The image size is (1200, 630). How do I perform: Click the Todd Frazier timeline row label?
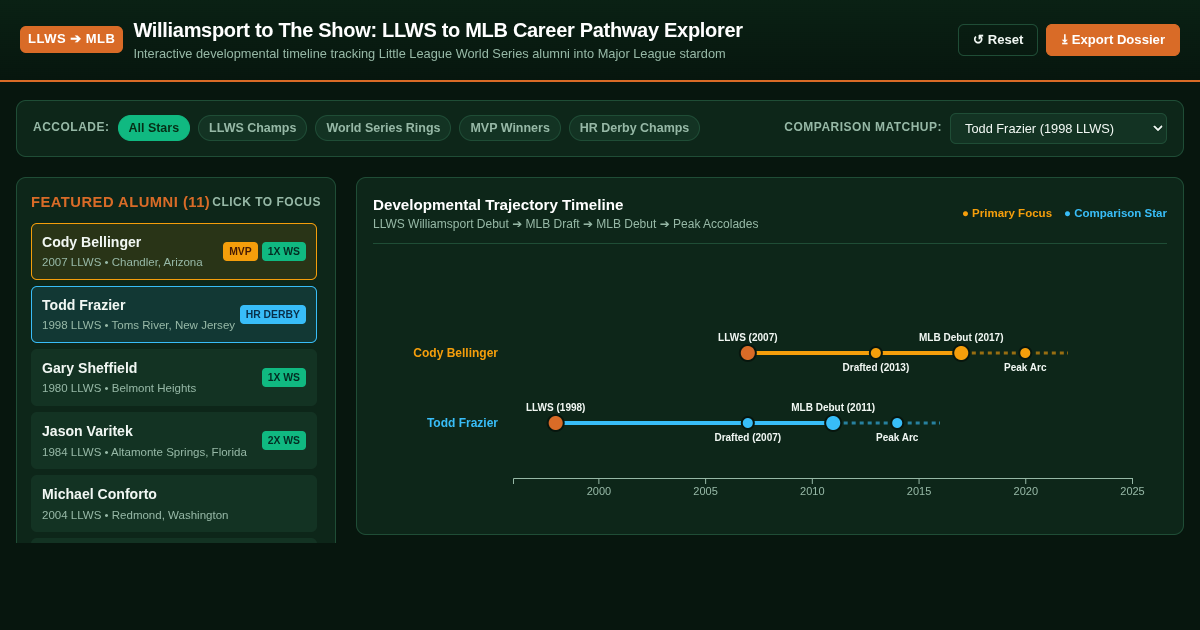pyautogui.click(x=462, y=423)
